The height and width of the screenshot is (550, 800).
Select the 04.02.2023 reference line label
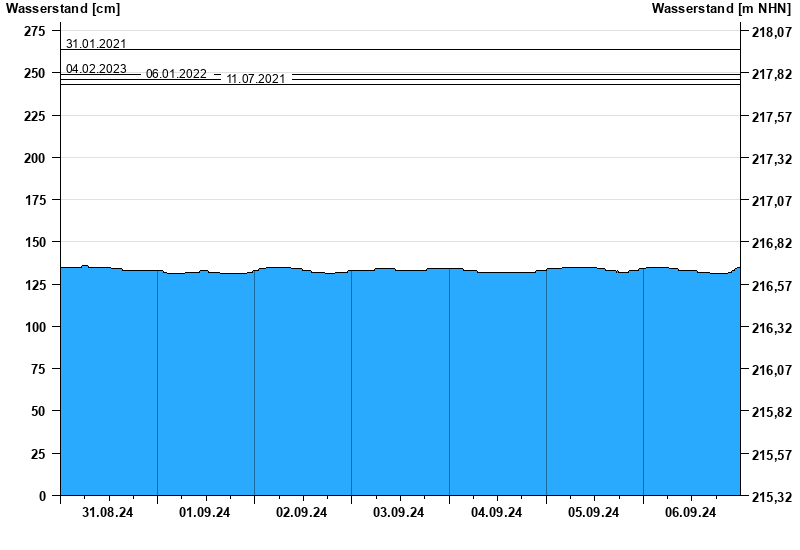(x=96, y=69)
